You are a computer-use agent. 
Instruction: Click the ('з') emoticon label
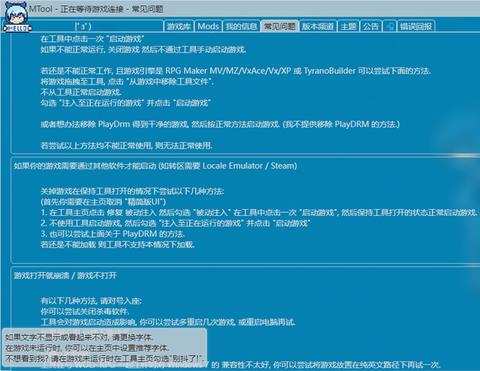83,26
